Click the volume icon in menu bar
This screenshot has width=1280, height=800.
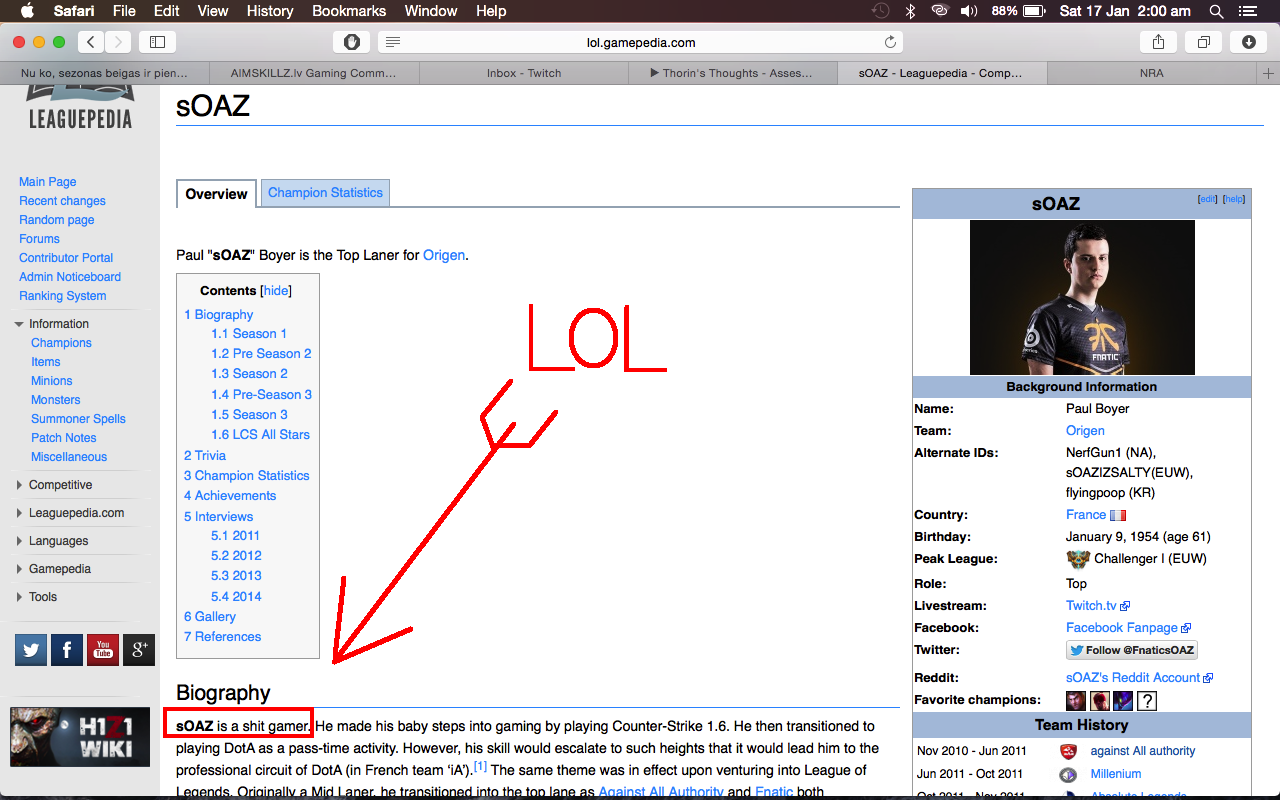(969, 11)
